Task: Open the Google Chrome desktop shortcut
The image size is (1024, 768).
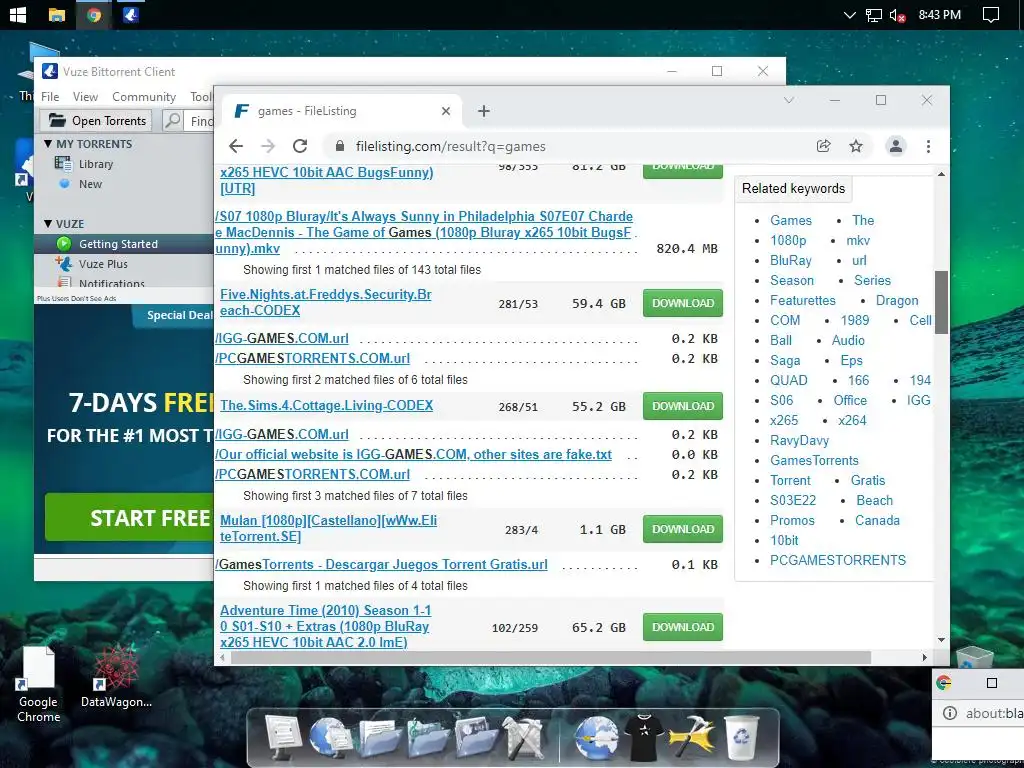Action: [38, 684]
